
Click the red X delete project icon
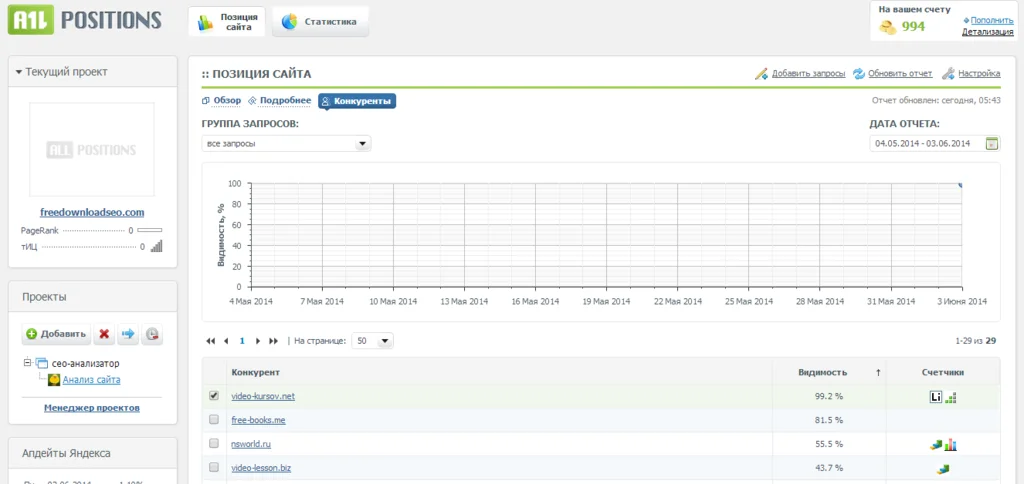click(104, 334)
